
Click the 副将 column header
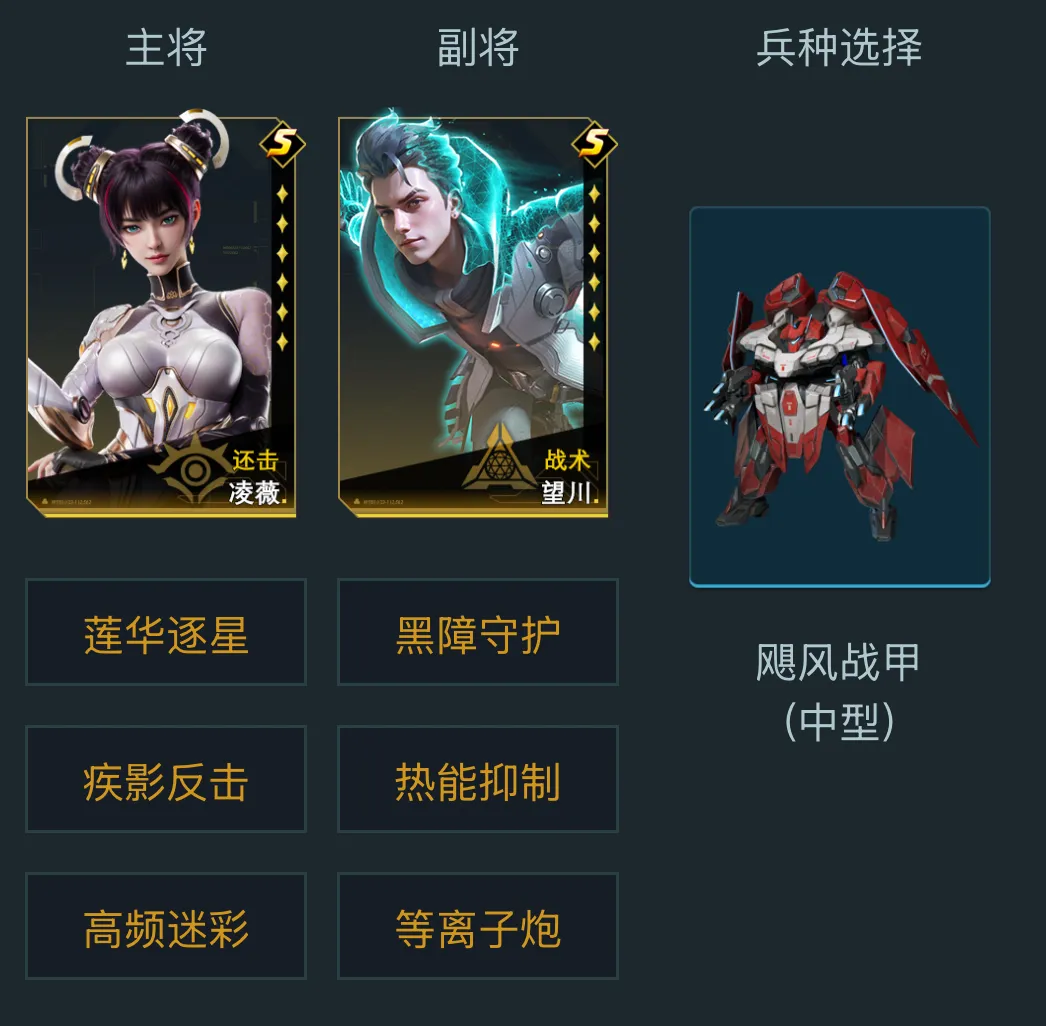pyautogui.click(x=478, y=47)
